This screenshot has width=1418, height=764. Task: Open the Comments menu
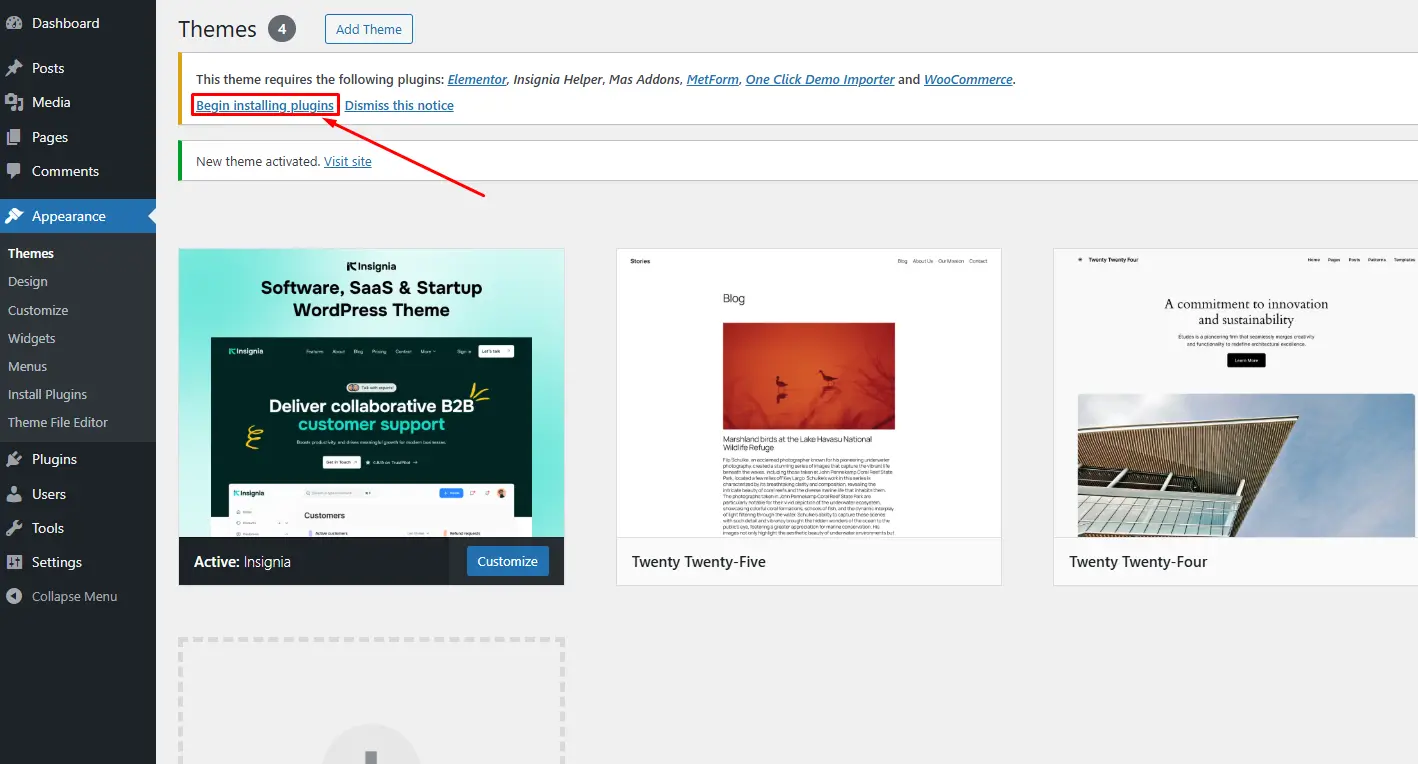point(78,171)
